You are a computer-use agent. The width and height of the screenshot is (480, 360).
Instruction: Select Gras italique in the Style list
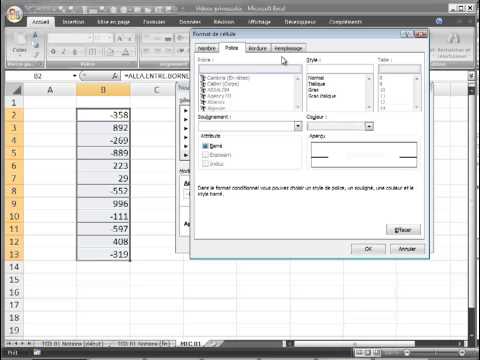(322, 96)
